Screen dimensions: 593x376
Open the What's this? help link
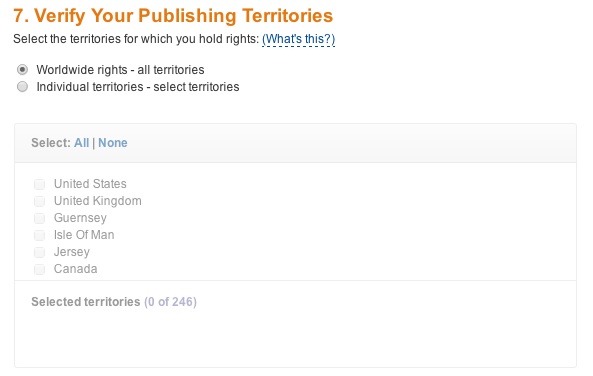[298, 39]
